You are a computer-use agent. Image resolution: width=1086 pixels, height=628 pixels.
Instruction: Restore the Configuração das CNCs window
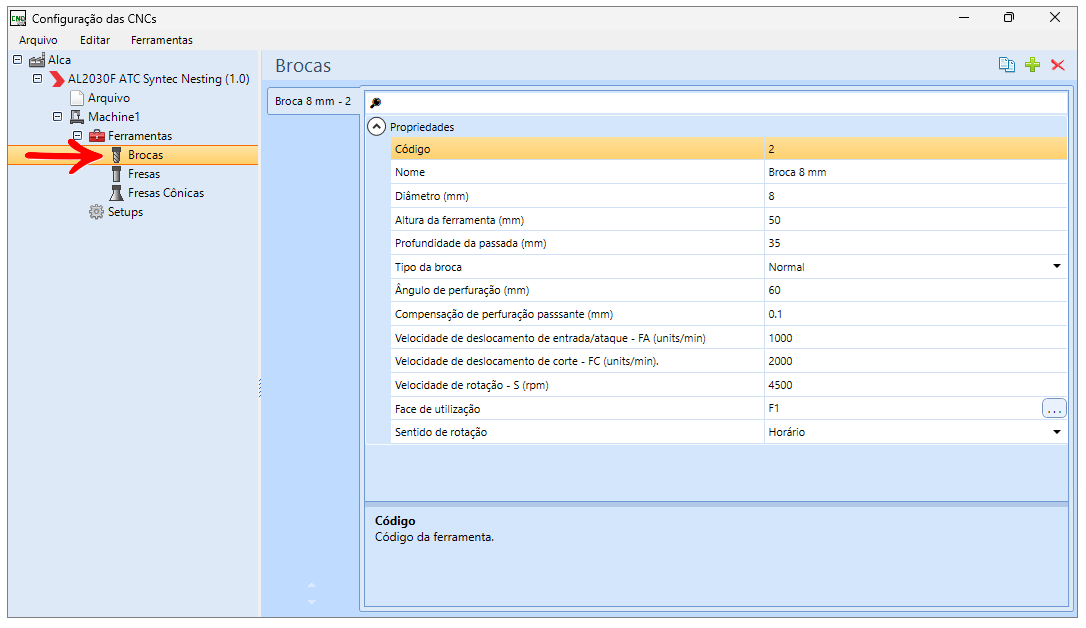(1008, 18)
